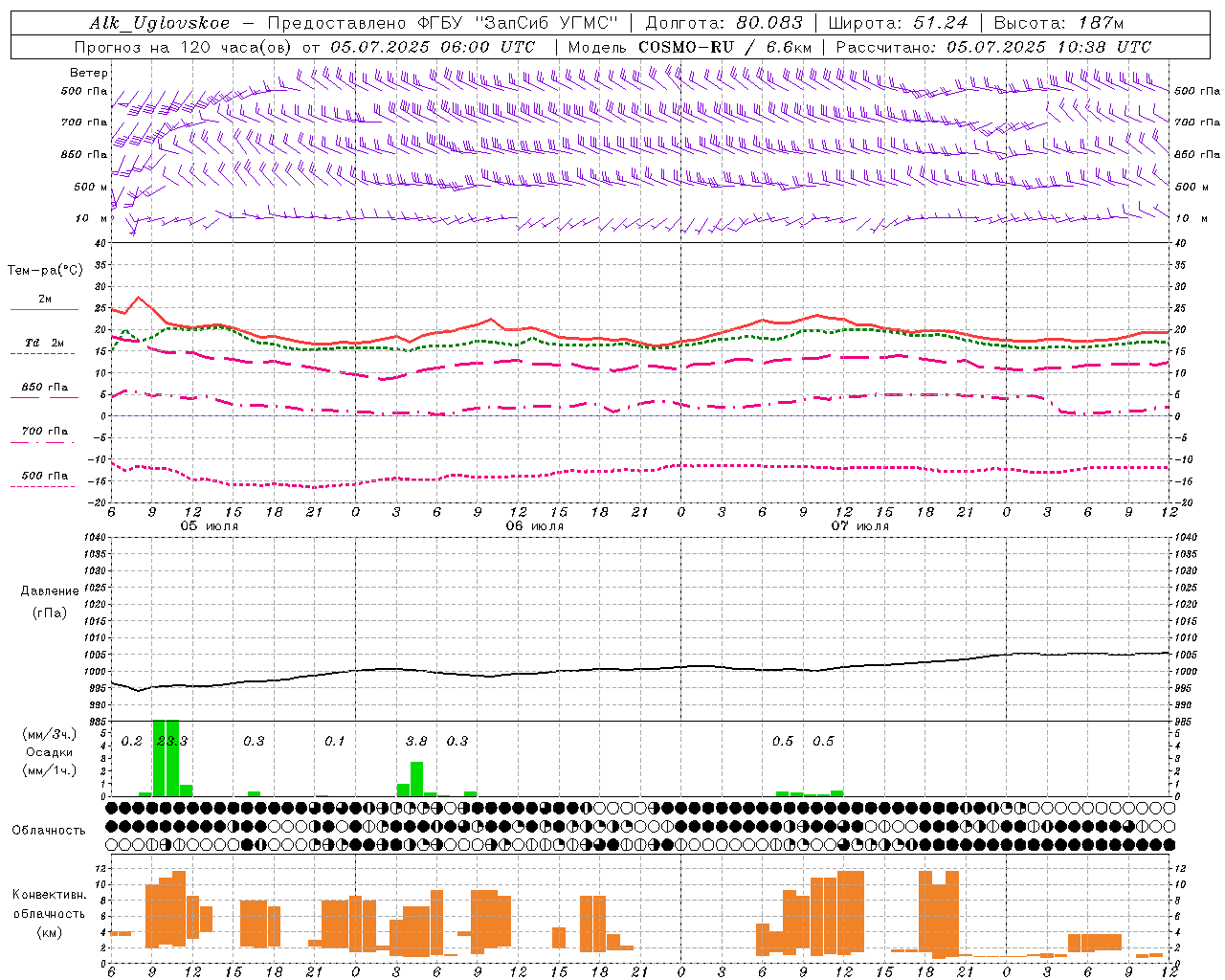Image resolution: width=1225 pixels, height=980 pixels.
Task: Click the 850 гПа temperature legend label
Action: (45, 388)
